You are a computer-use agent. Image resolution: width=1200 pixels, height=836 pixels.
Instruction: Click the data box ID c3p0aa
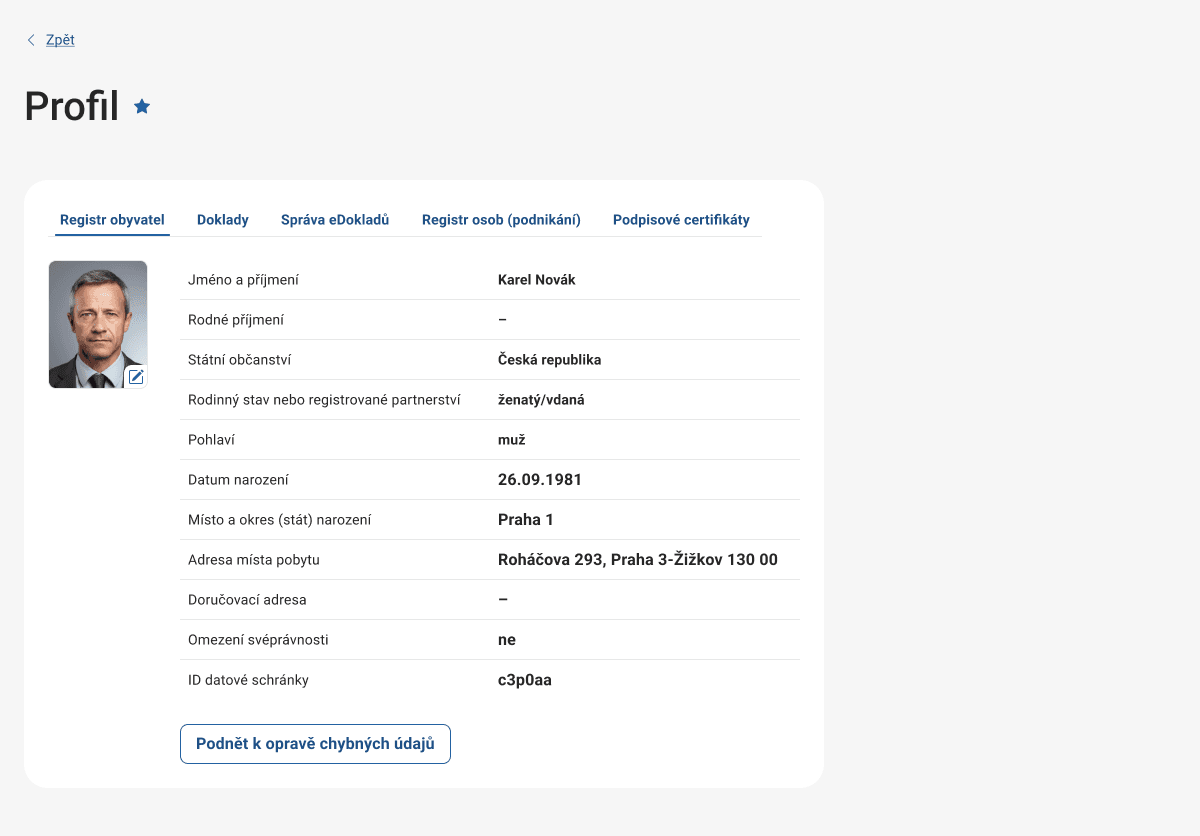(x=524, y=680)
